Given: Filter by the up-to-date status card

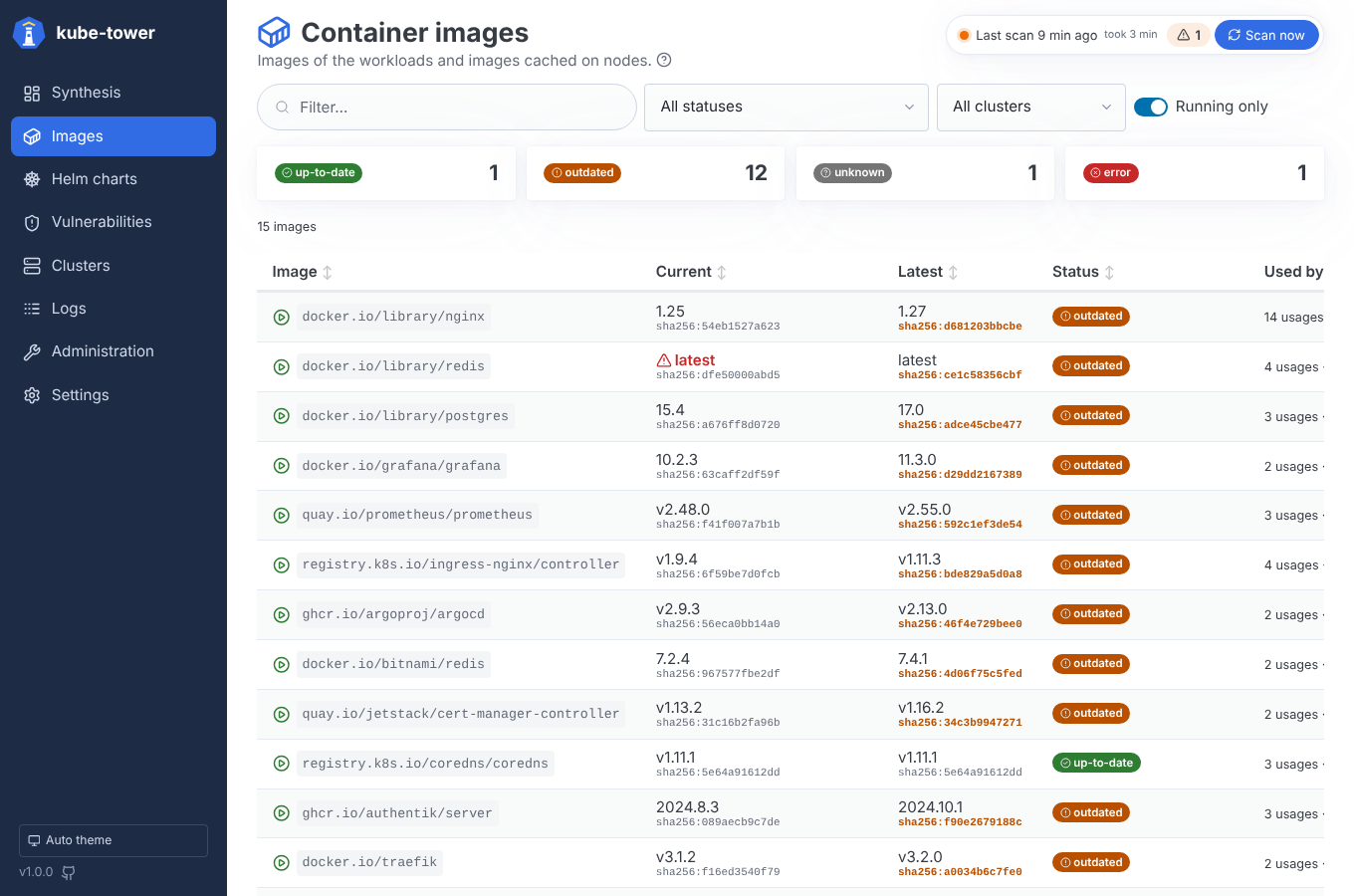Looking at the screenshot, I should [x=386, y=173].
